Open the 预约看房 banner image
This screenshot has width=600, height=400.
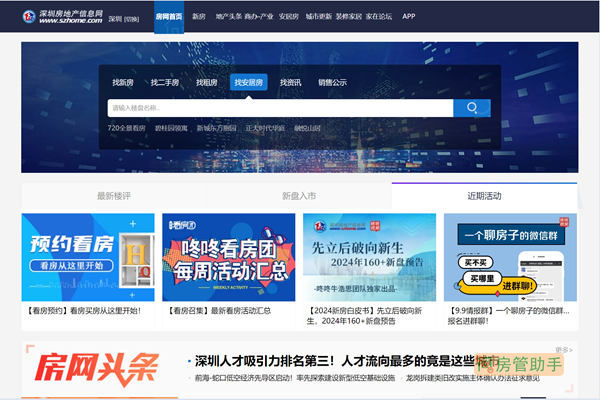(x=88, y=257)
